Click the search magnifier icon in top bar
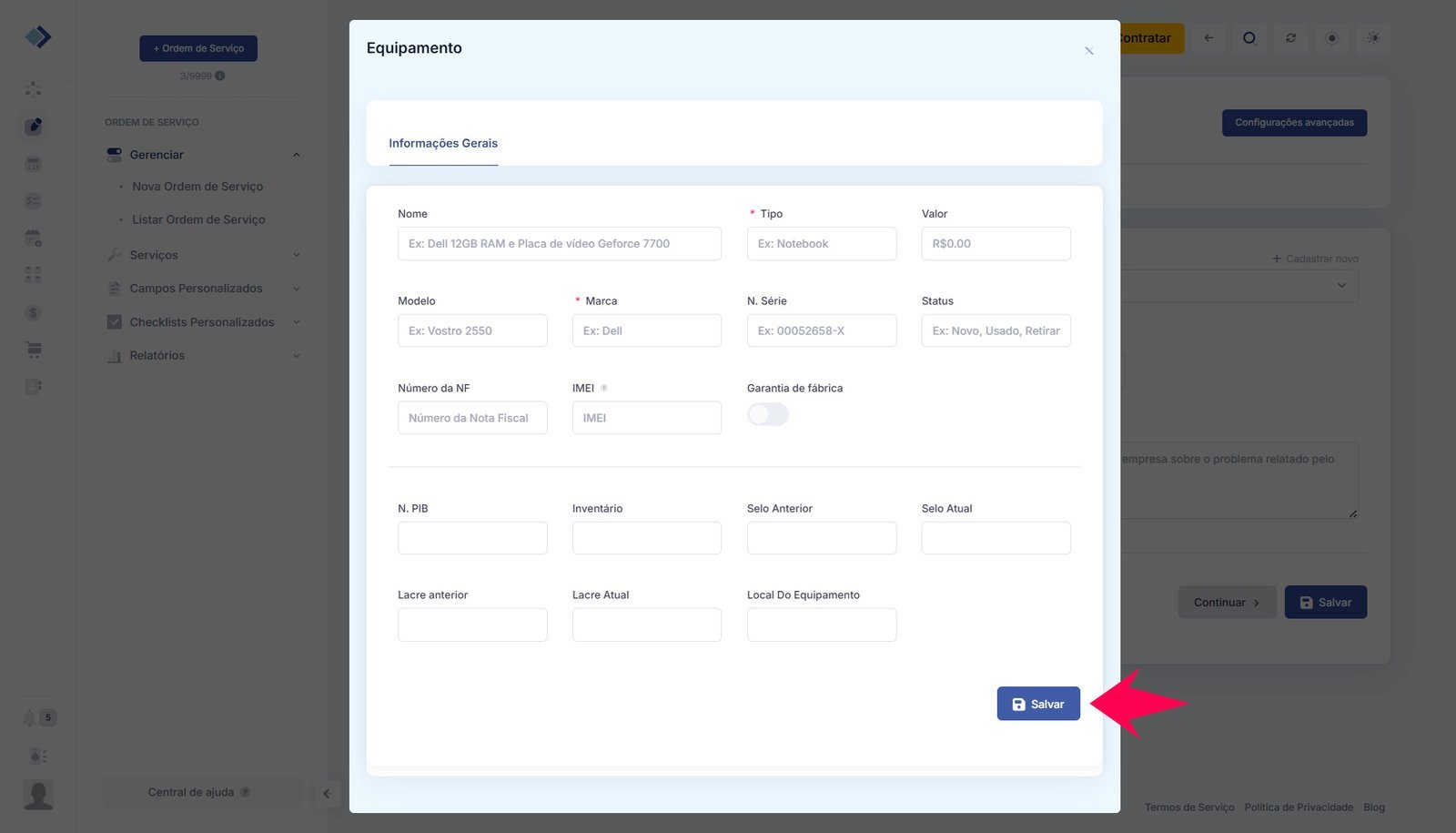This screenshot has width=1456, height=833. pos(1249,38)
